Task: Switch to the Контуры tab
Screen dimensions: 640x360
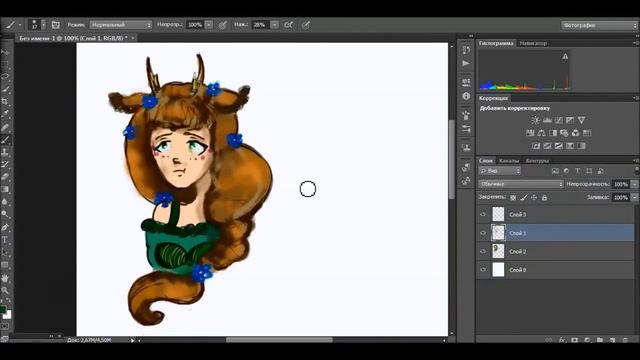Action: [537, 161]
